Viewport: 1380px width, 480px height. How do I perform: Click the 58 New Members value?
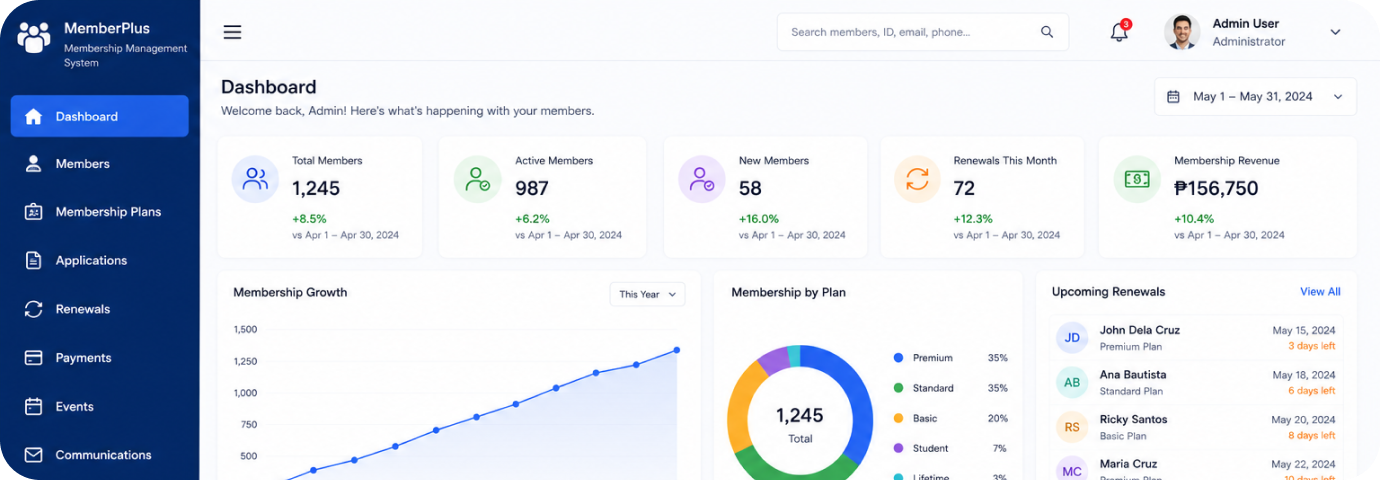pos(750,188)
